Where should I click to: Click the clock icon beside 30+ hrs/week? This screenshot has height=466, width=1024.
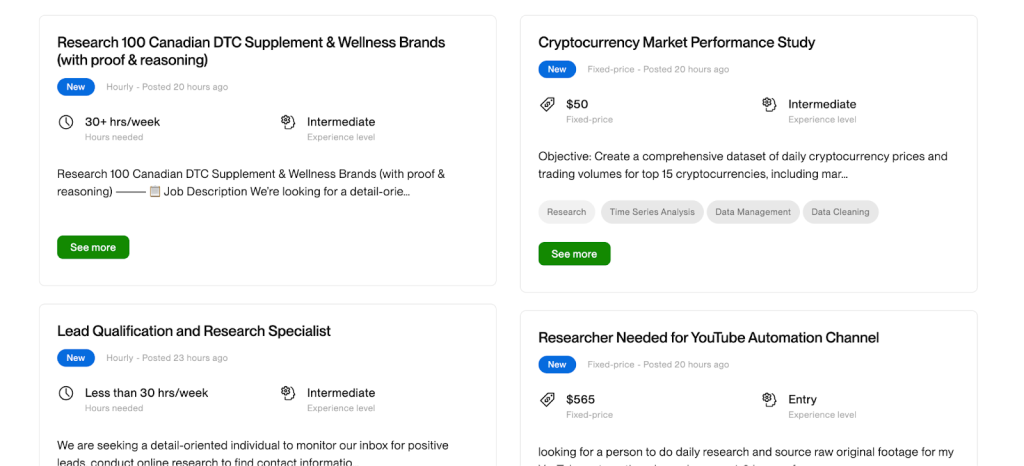point(66,122)
